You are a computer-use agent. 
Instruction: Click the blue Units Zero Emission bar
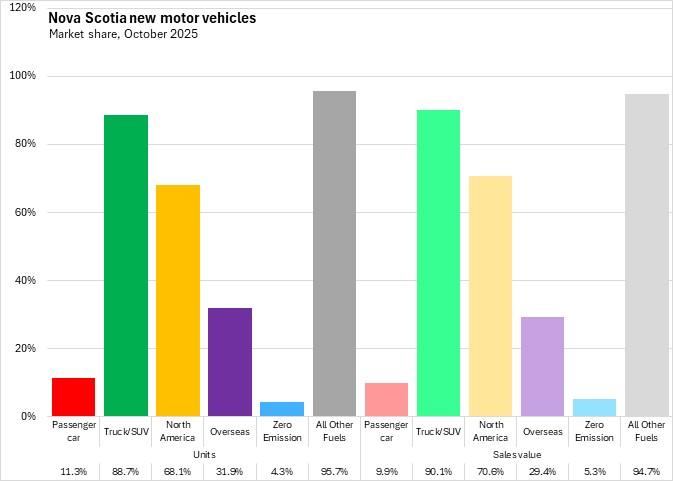(x=282, y=409)
